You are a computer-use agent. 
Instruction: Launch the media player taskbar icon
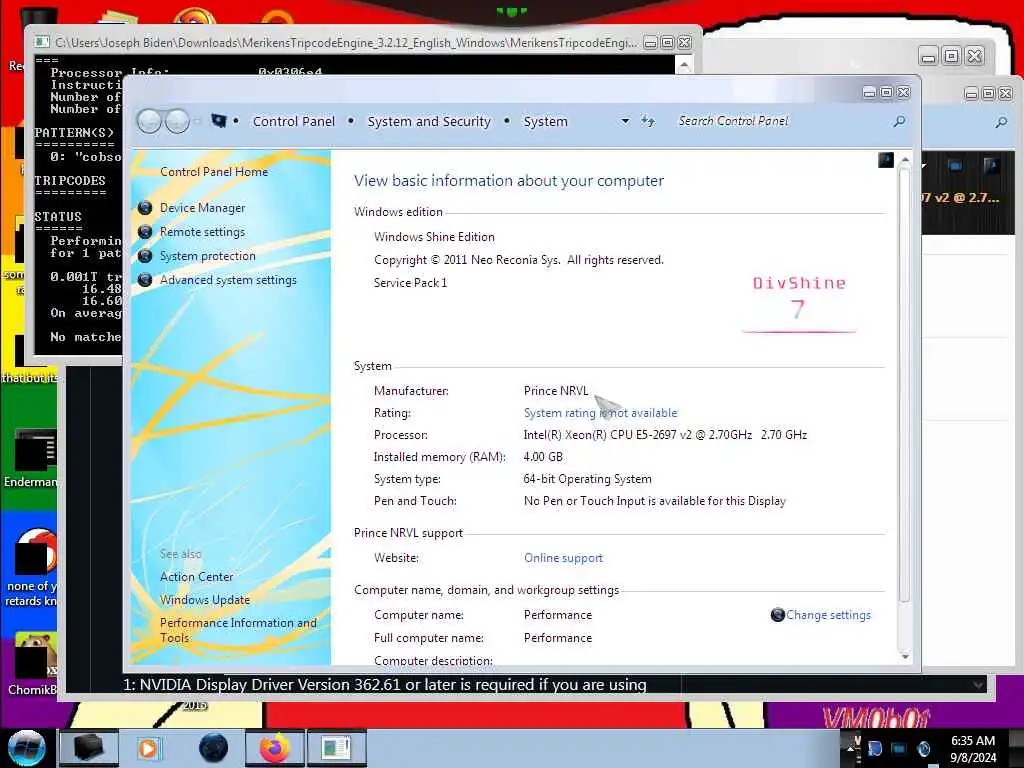[148, 748]
